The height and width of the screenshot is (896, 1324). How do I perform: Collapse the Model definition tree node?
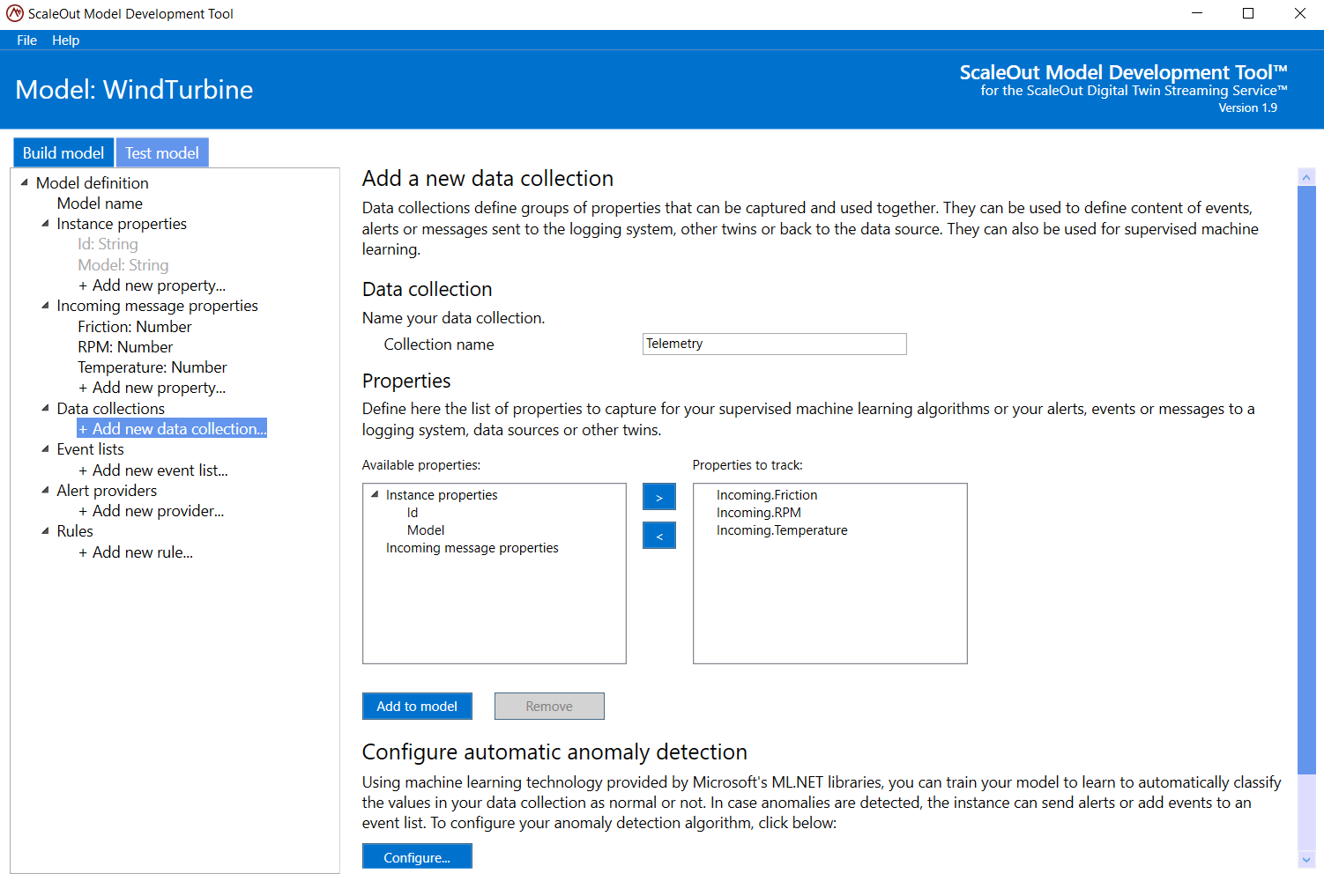tap(25, 182)
